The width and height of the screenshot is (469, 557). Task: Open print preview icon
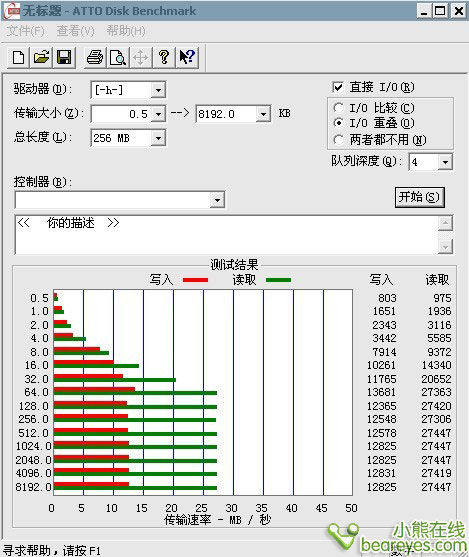(118, 57)
